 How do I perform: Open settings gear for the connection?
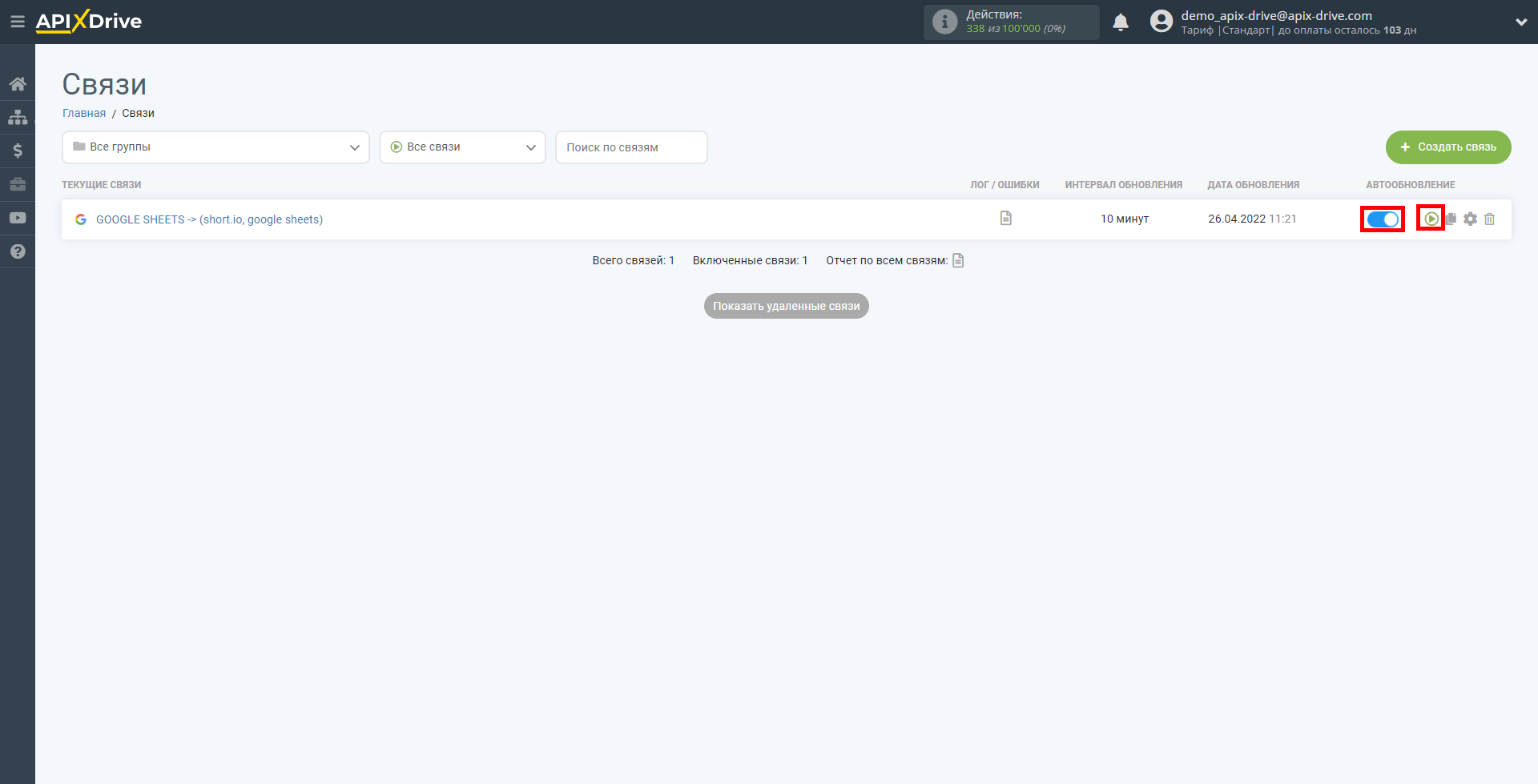(1471, 219)
